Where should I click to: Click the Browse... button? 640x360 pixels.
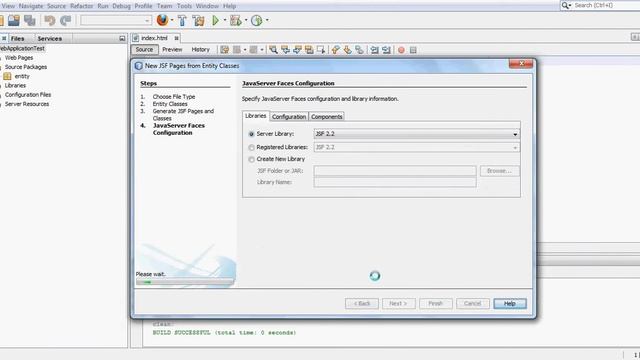500,171
